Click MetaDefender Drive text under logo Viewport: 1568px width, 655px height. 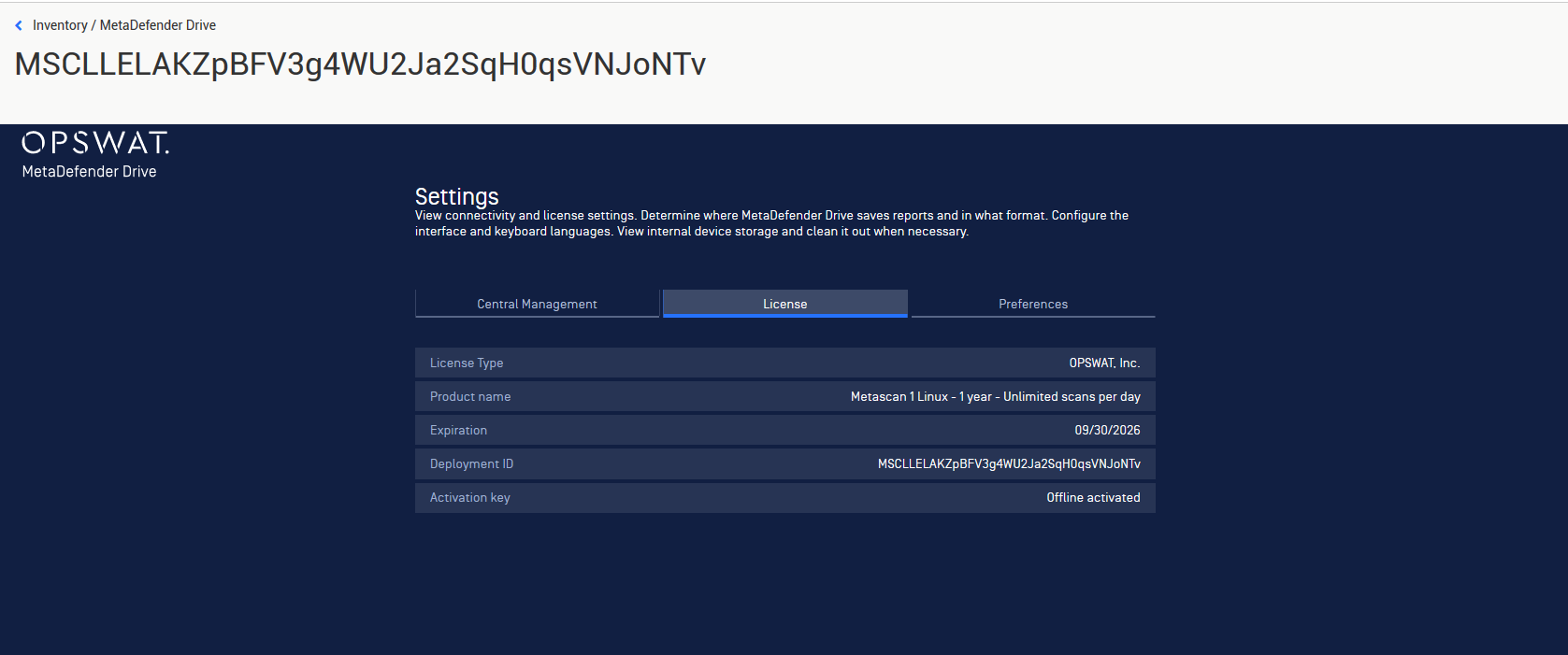pos(90,172)
